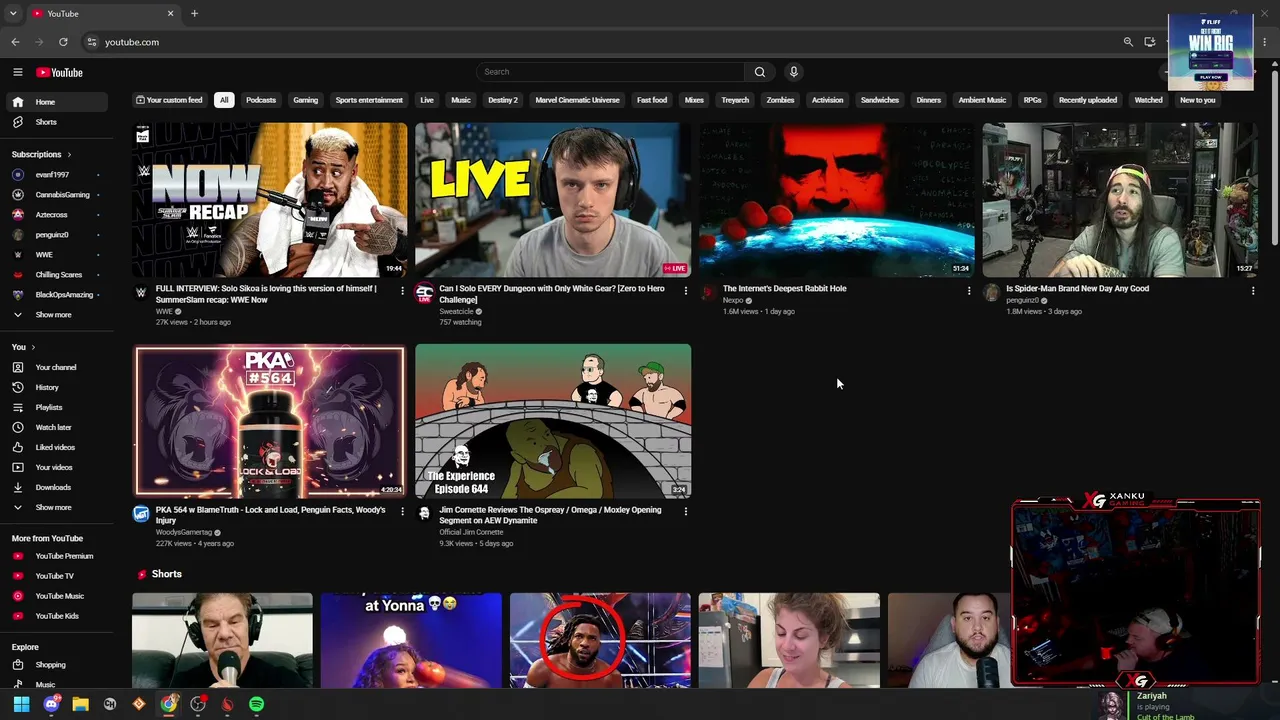1280x720 pixels.
Task: Click the Your custom feed button
Action: (170, 100)
